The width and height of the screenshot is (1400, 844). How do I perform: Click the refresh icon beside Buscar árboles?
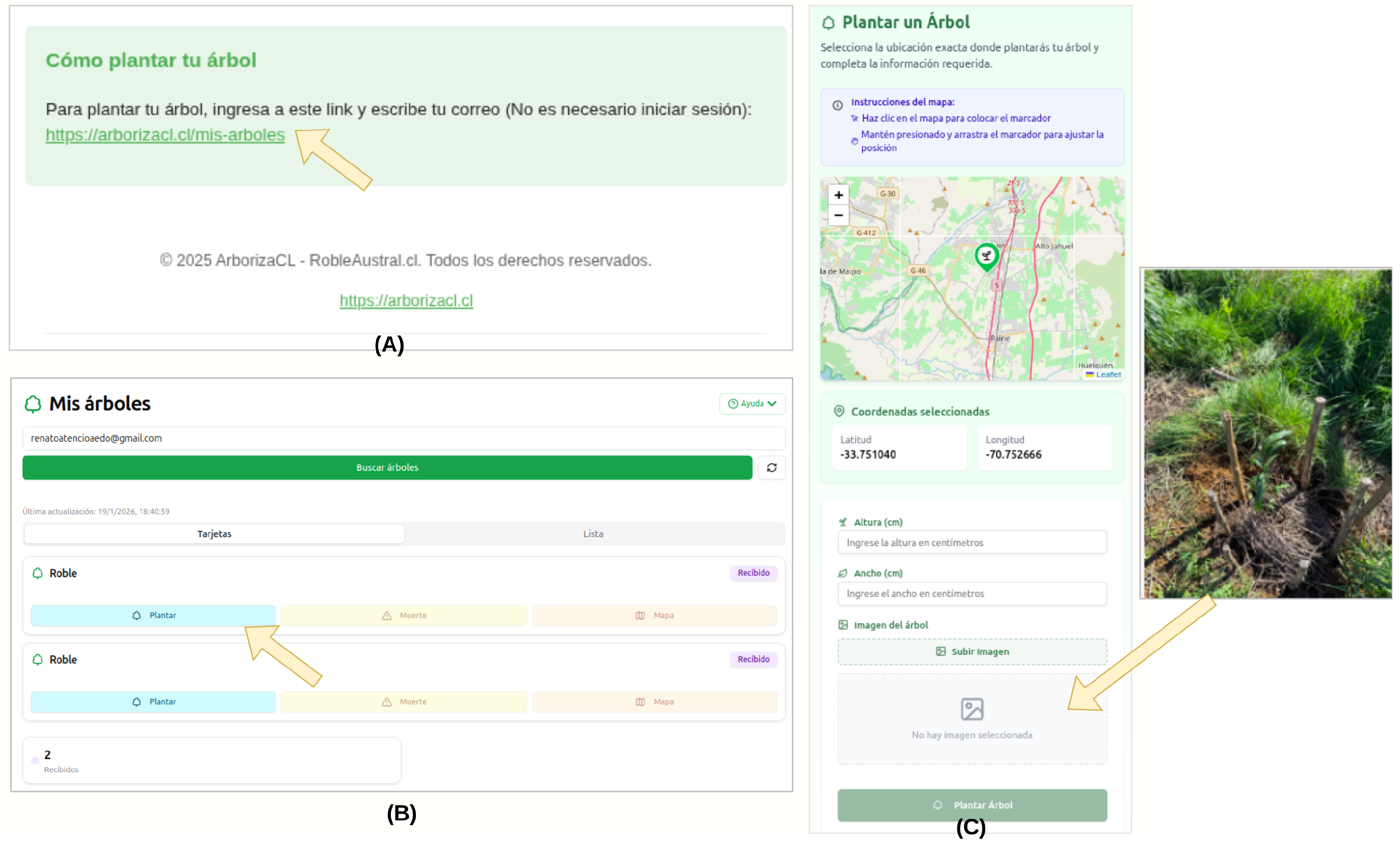[771, 468]
